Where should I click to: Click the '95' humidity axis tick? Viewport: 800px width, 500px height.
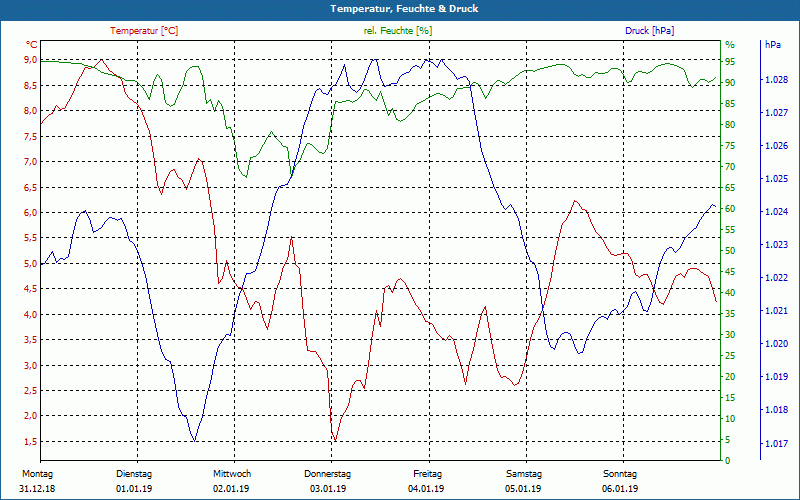730,61
